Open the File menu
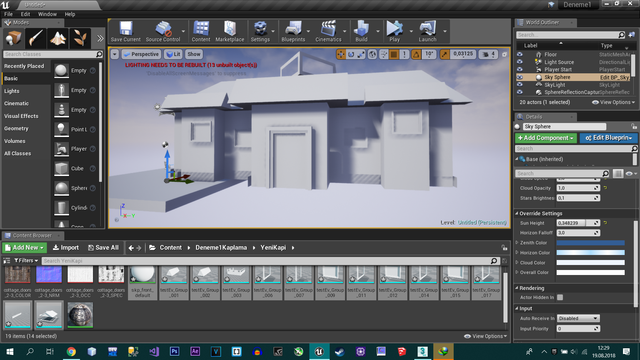640x360 pixels. click(x=8, y=14)
